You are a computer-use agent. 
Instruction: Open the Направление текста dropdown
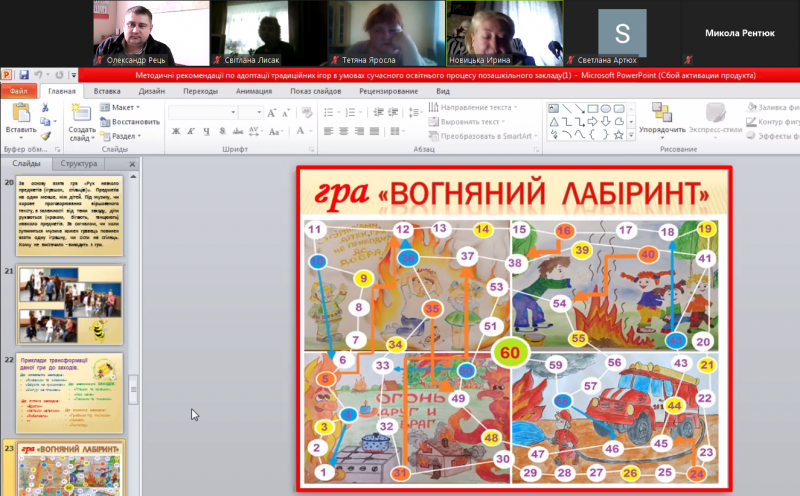[473, 107]
